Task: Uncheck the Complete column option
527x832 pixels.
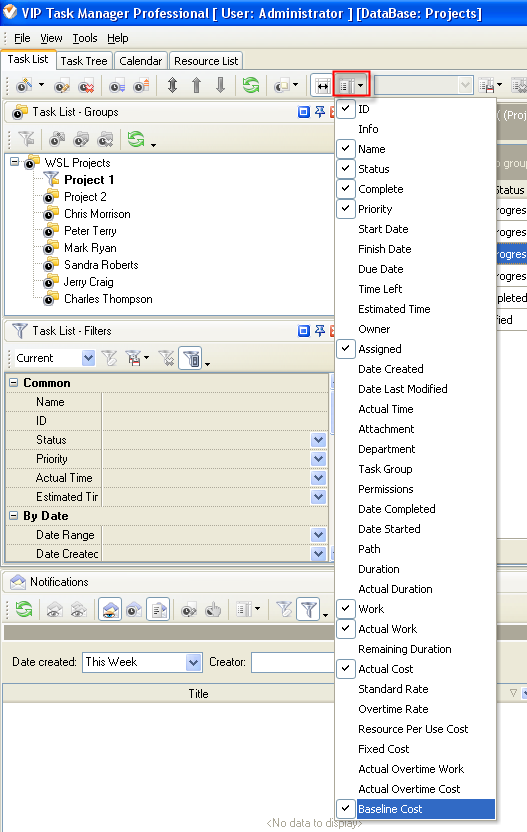Action: coord(345,189)
